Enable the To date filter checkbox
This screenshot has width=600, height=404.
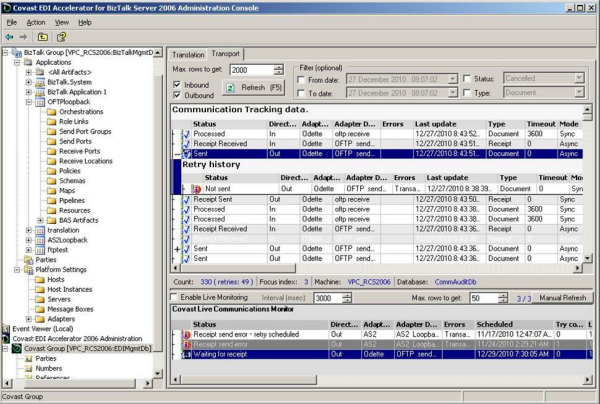(x=302, y=93)
